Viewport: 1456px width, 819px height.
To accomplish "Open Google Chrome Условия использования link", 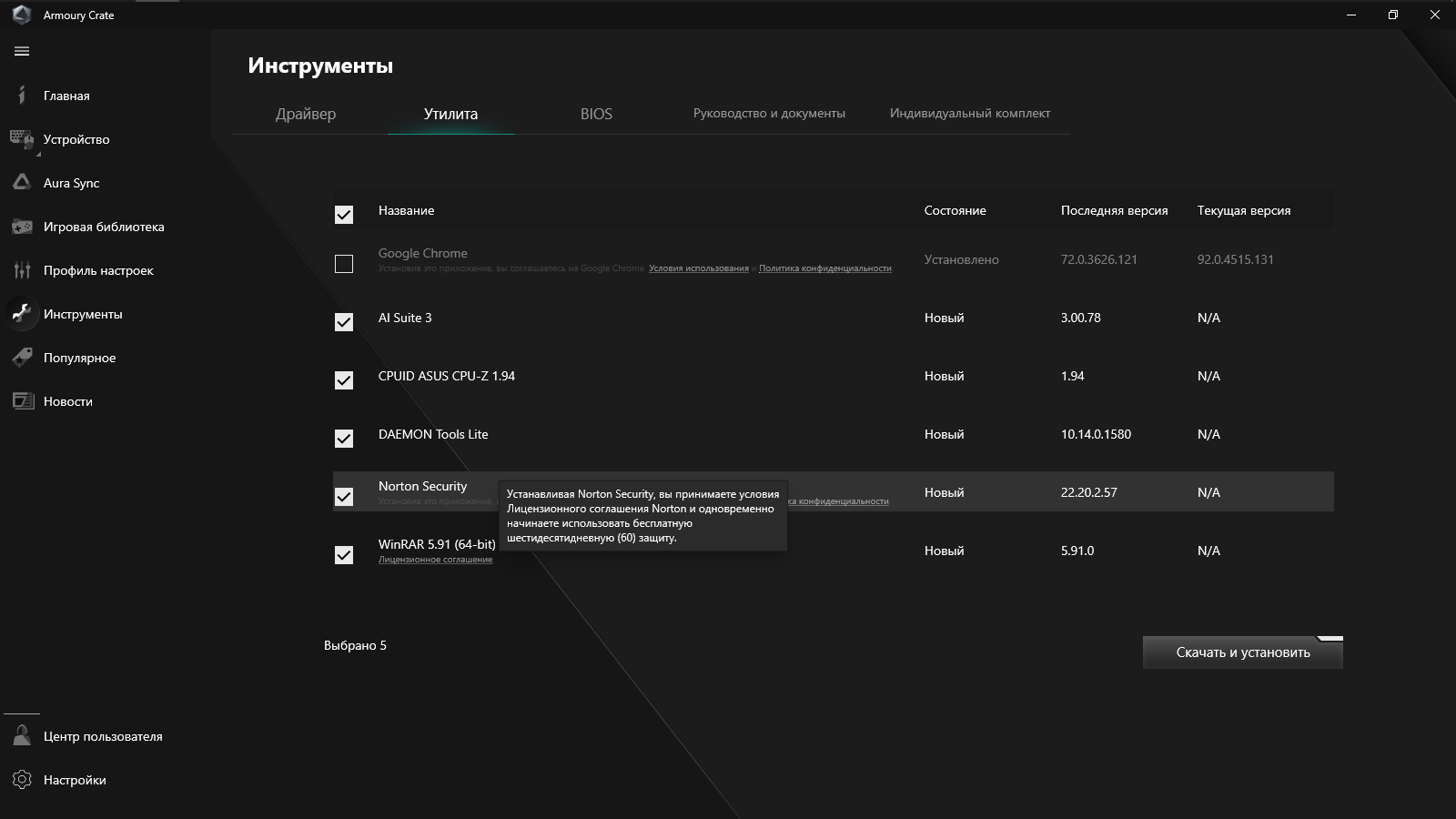I will [x=699, y=268].
